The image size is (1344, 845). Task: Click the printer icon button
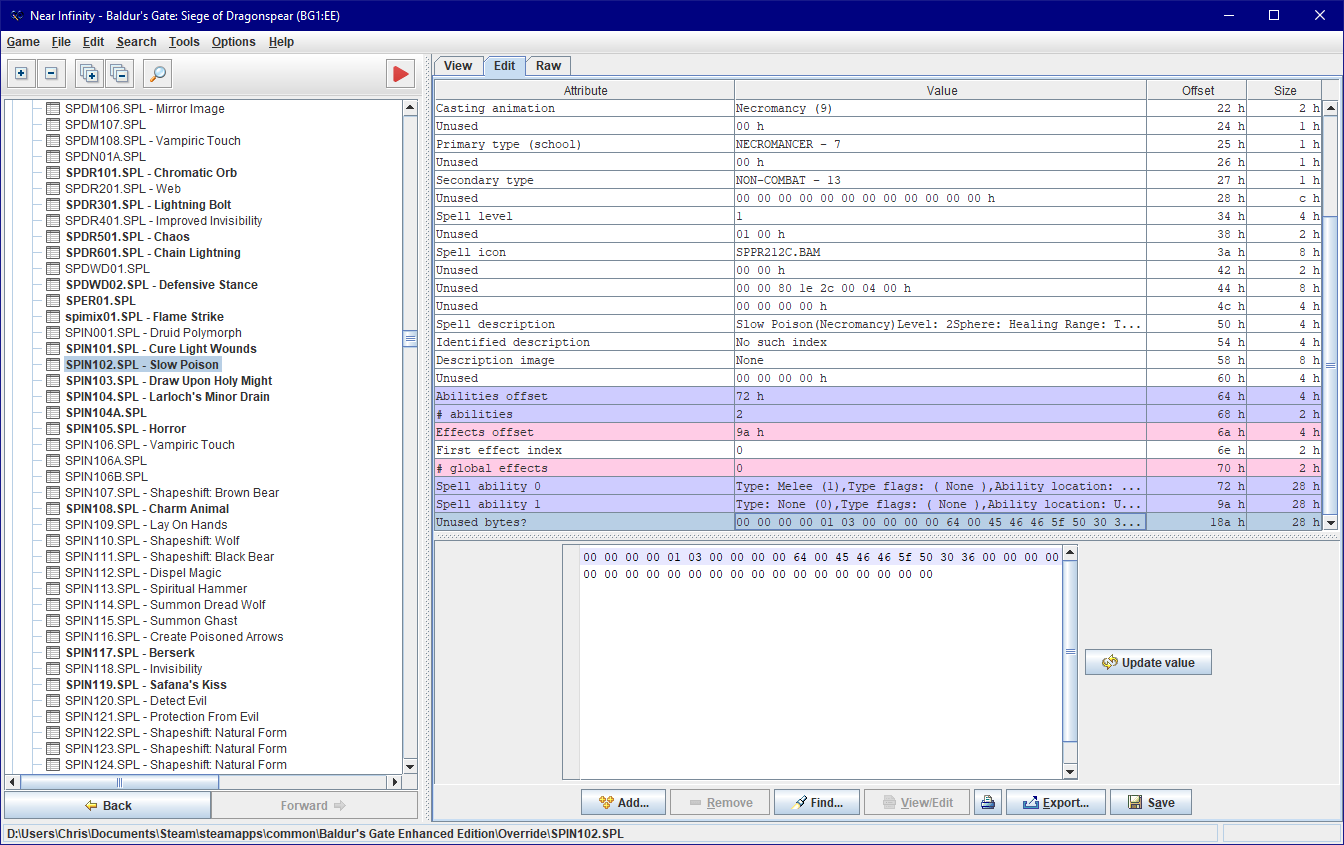pos(988,802)
